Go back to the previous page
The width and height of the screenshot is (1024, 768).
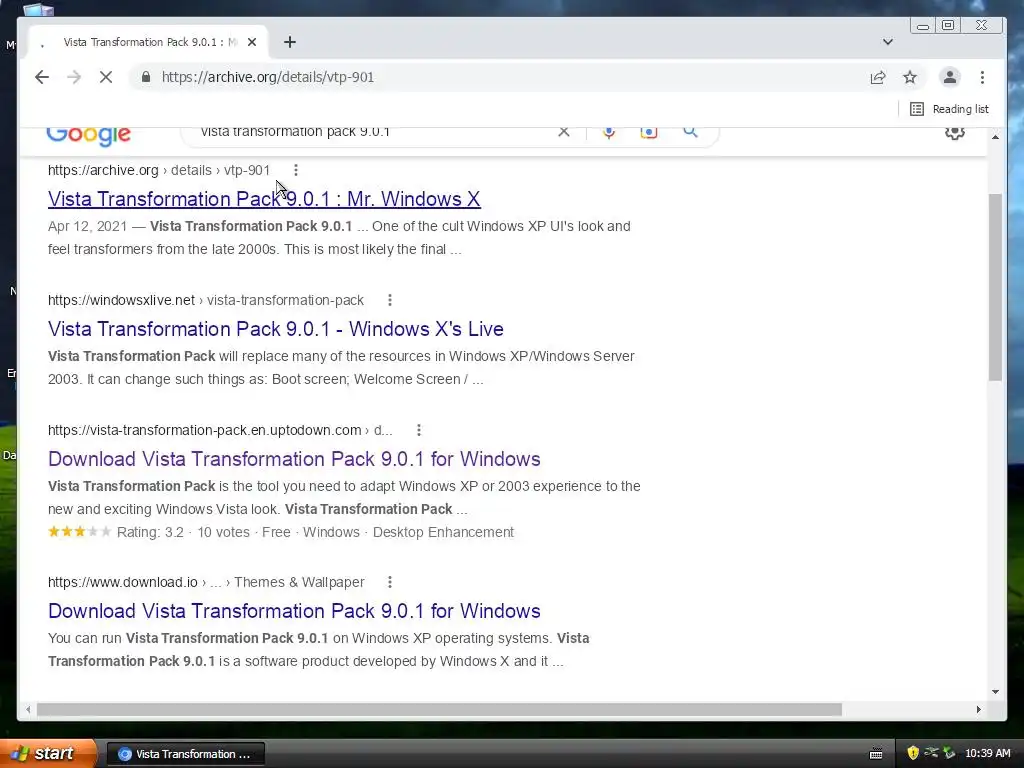[42, 77]
